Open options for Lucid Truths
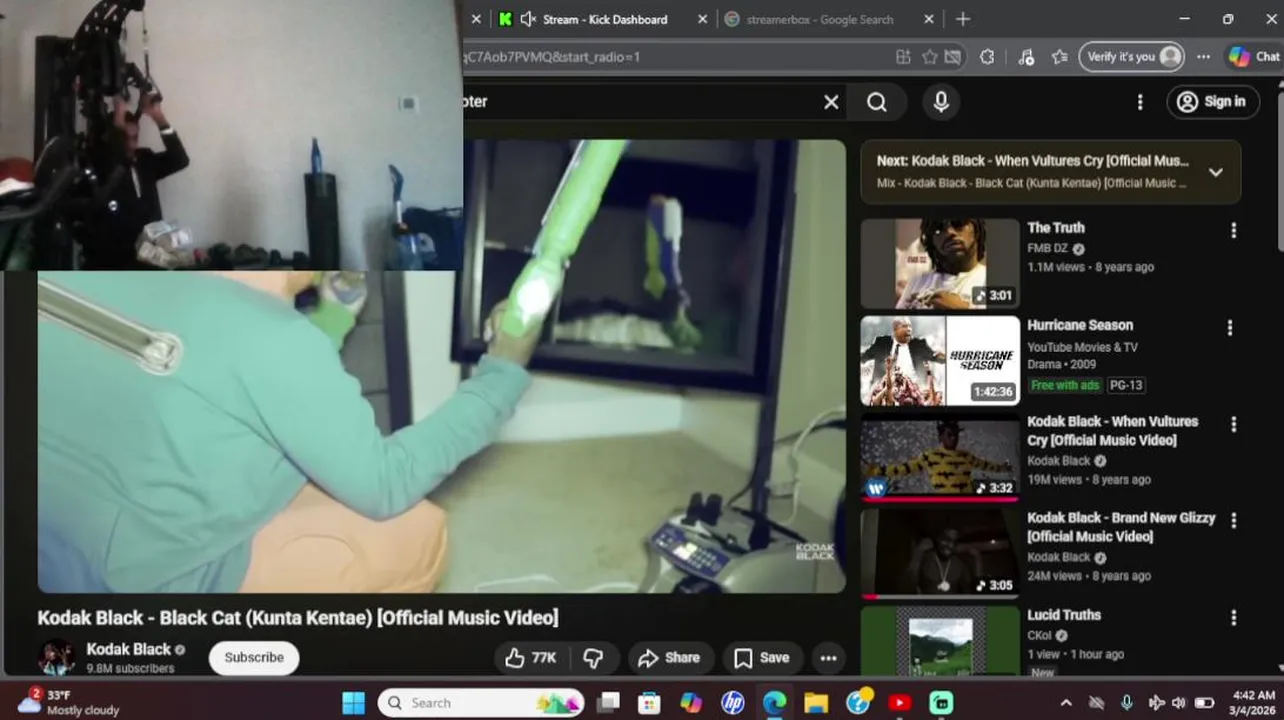The image size is (1284, 720). [x=1233, y=618]
